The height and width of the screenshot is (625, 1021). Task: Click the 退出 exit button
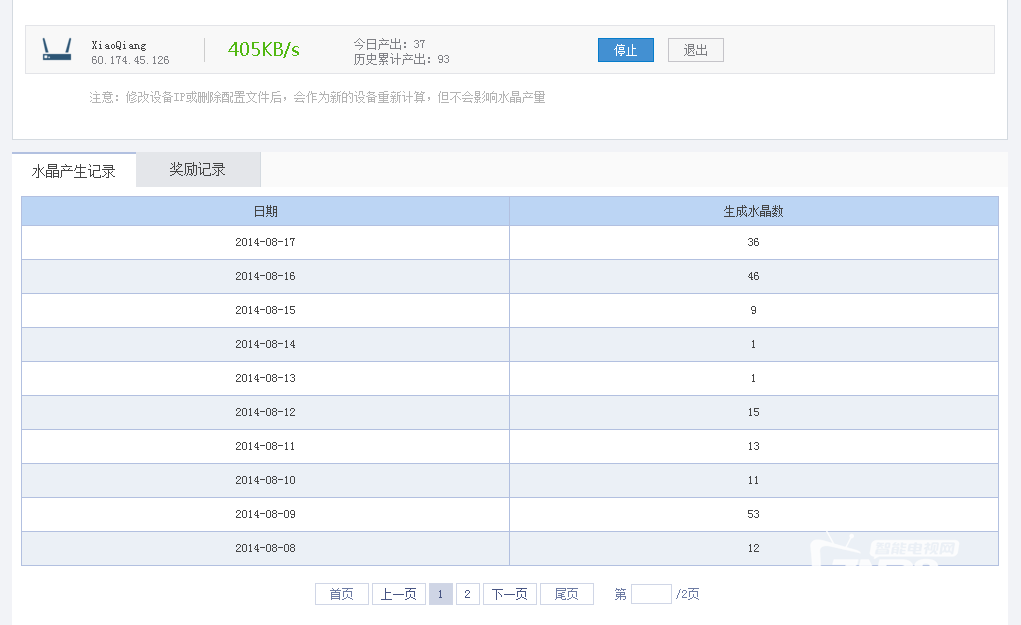point(695,50)
